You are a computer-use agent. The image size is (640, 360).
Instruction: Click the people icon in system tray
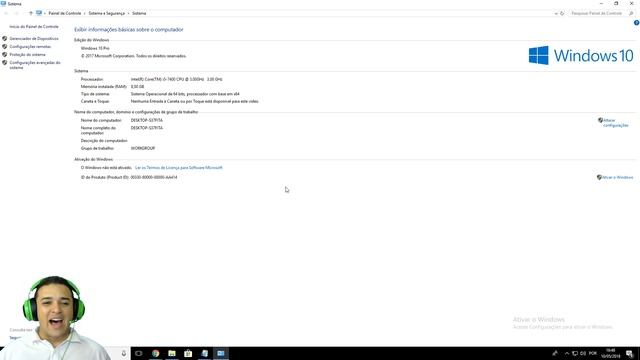[x=555, y=353]
